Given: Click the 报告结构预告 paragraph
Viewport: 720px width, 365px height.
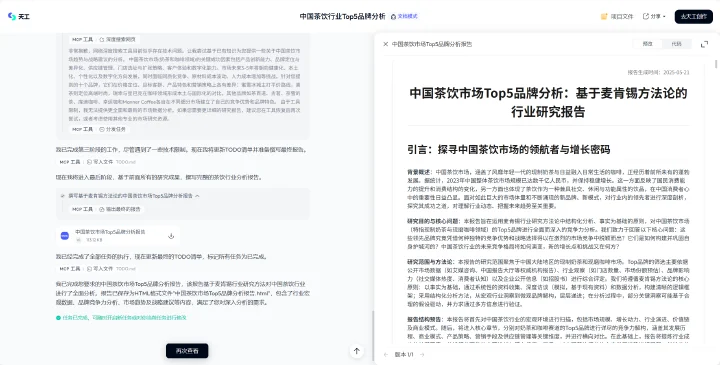Looking at the screenshot, I should (548, 330).
